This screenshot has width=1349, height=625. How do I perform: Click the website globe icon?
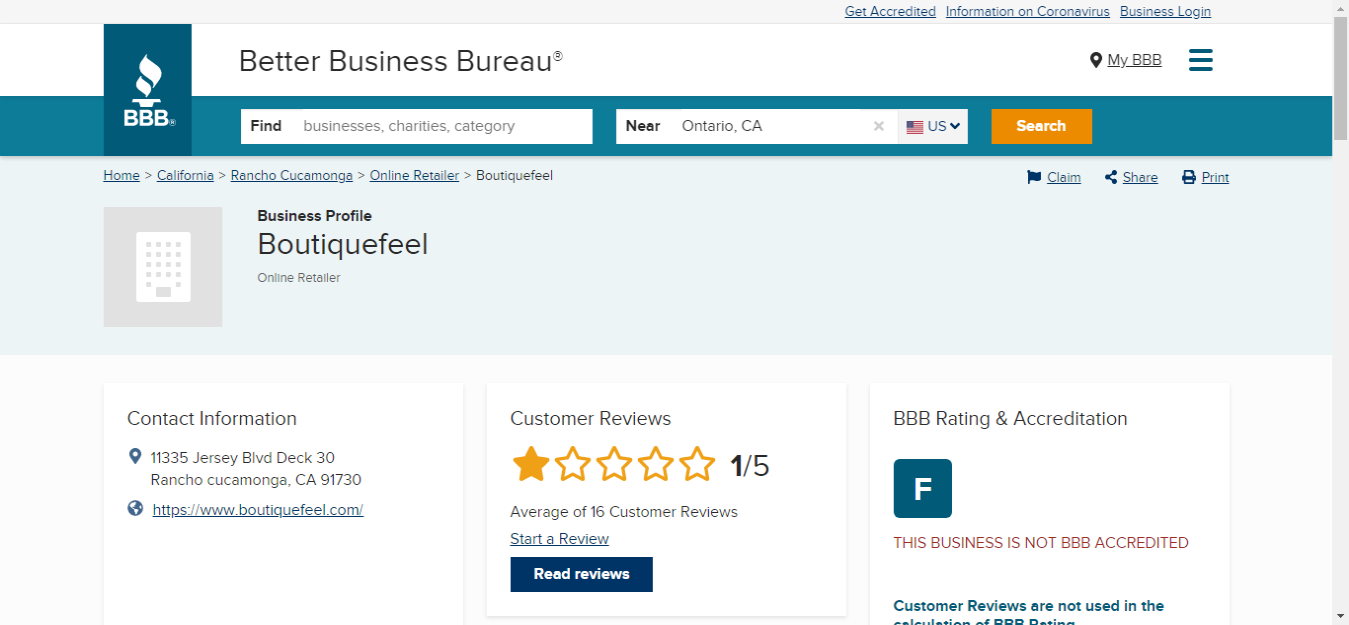click(x=136, y=509)
